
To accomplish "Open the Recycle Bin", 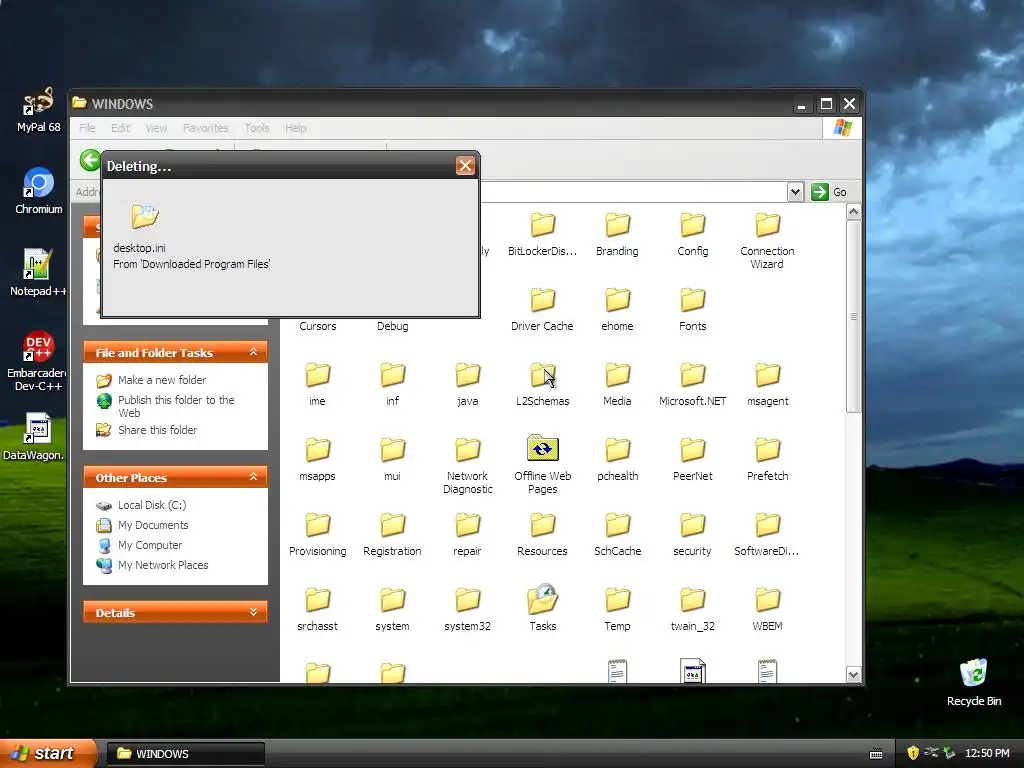I will pos(974,682).
